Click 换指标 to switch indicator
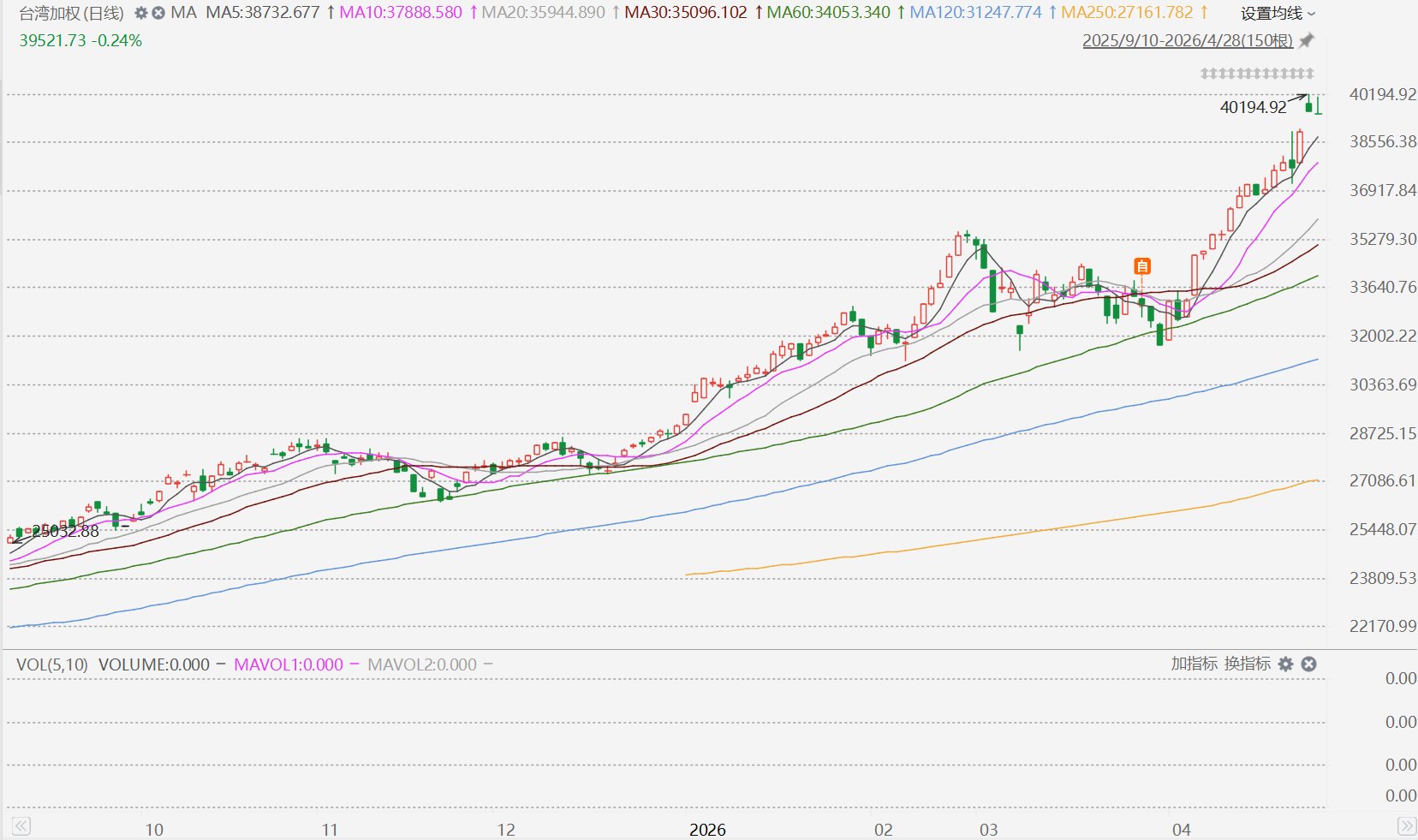Image resolution: width=1418 pixels, height=840 pixels. pos(1248,664)
